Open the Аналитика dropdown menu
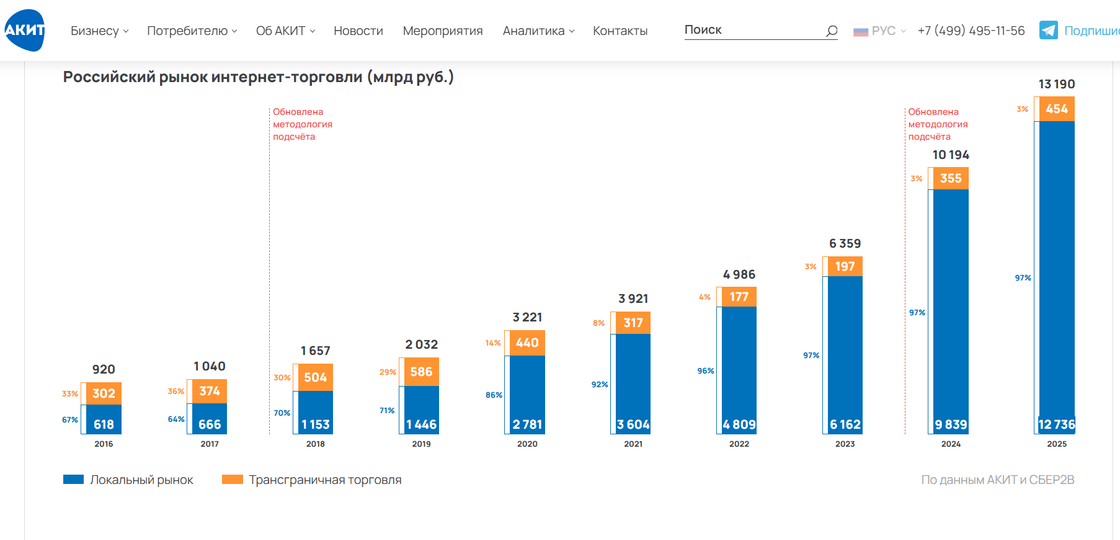This screenshot has height=540, width=1120. (538, 31)
